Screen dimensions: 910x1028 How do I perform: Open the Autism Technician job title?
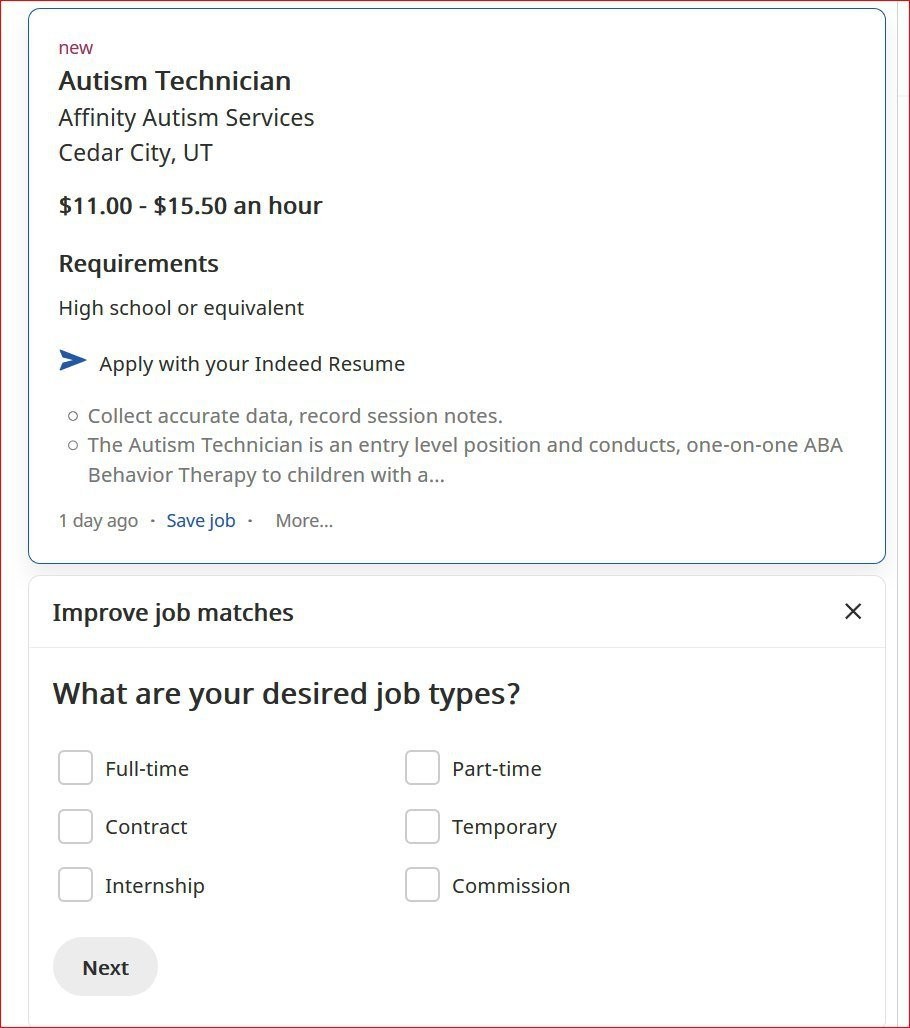[175, 81]
